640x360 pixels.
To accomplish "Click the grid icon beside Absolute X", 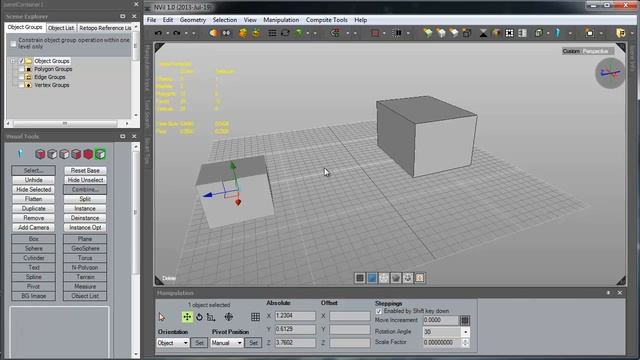I will point(256,317).
